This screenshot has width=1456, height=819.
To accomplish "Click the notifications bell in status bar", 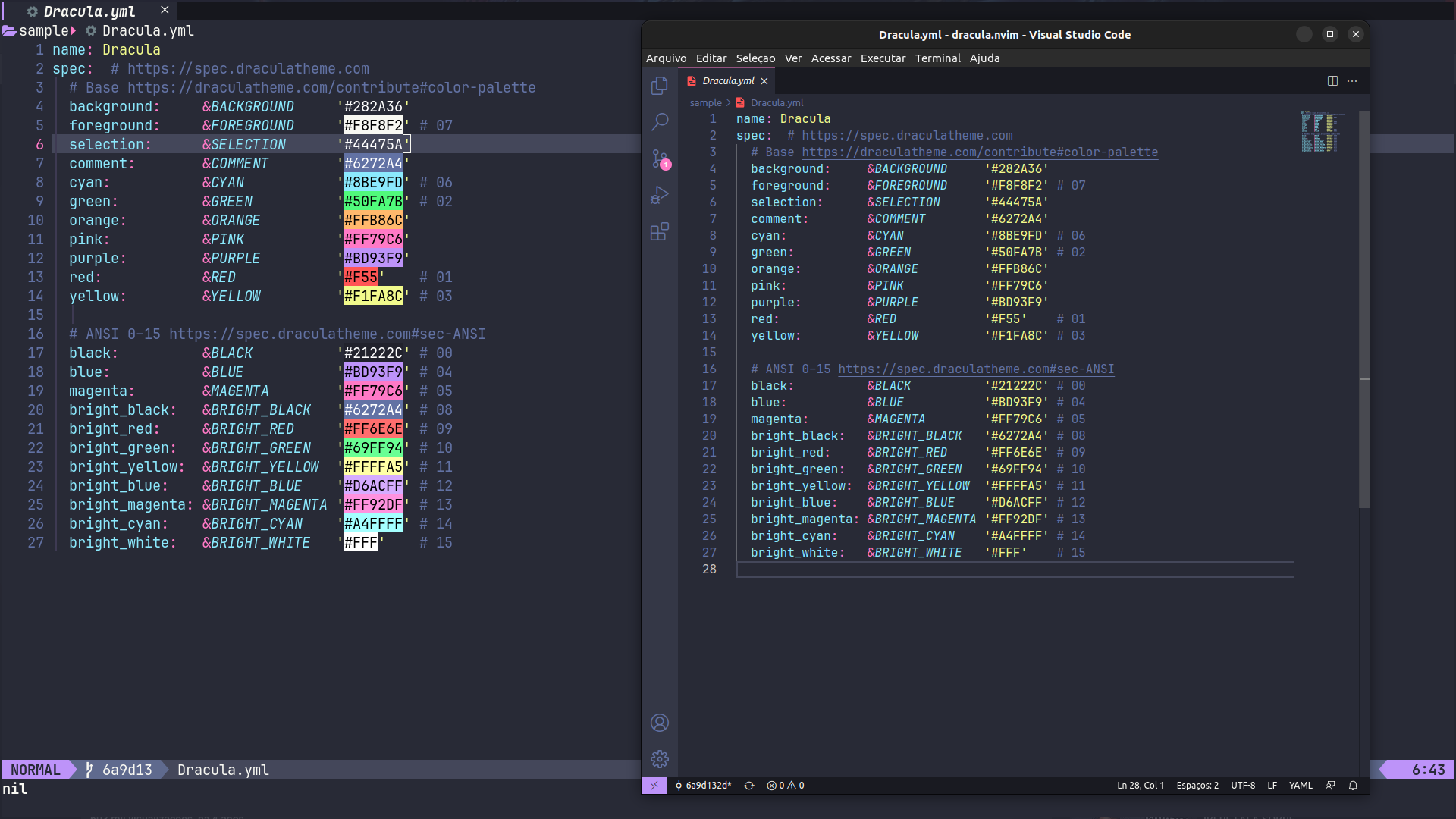I will click(x=1353, y=786).
